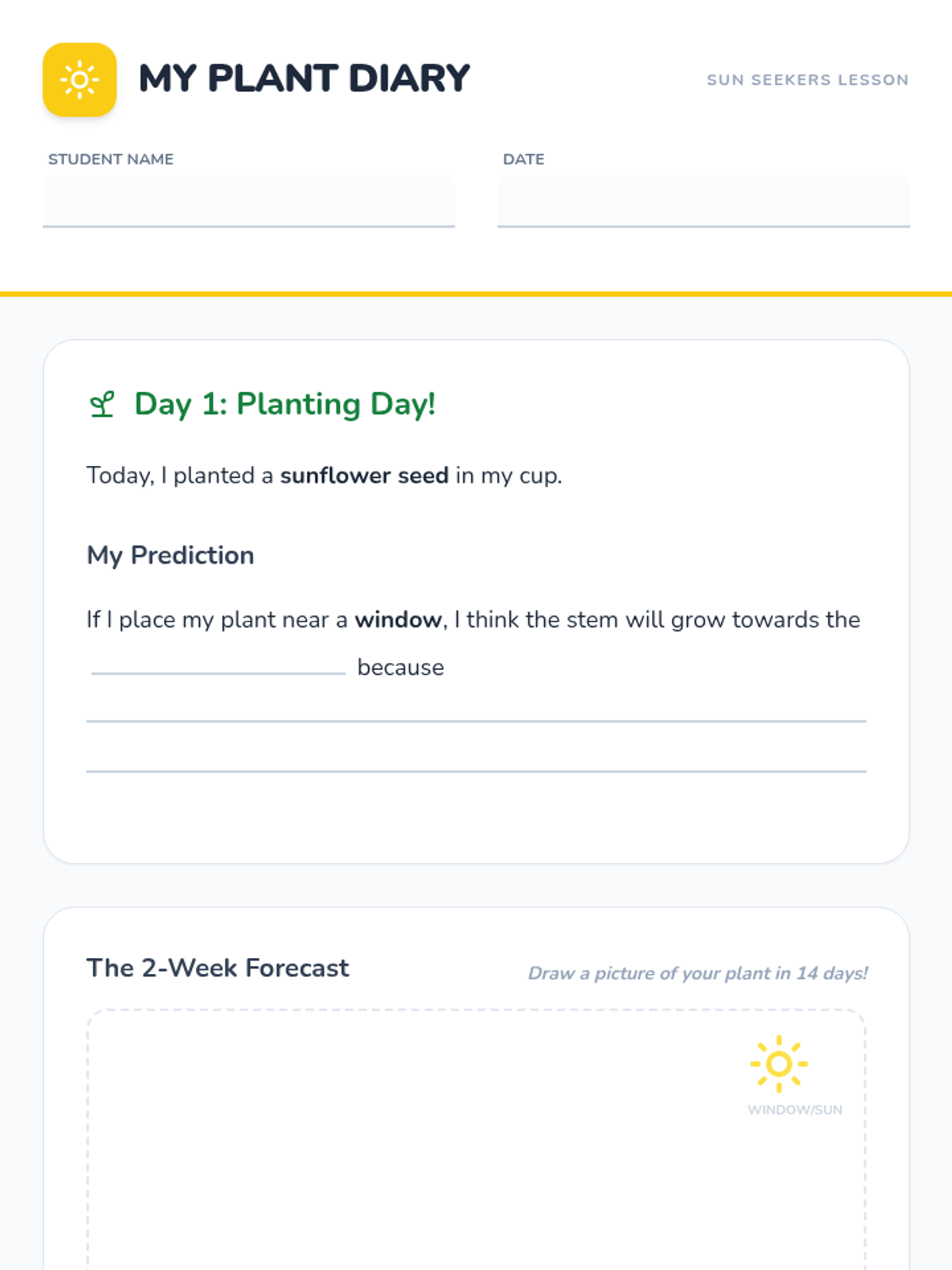Image resolution: width=952 pixels, height=1270 pixels.
Task: Click the bold 'sunflower seed' text
Action: click(x=364, y=475)
